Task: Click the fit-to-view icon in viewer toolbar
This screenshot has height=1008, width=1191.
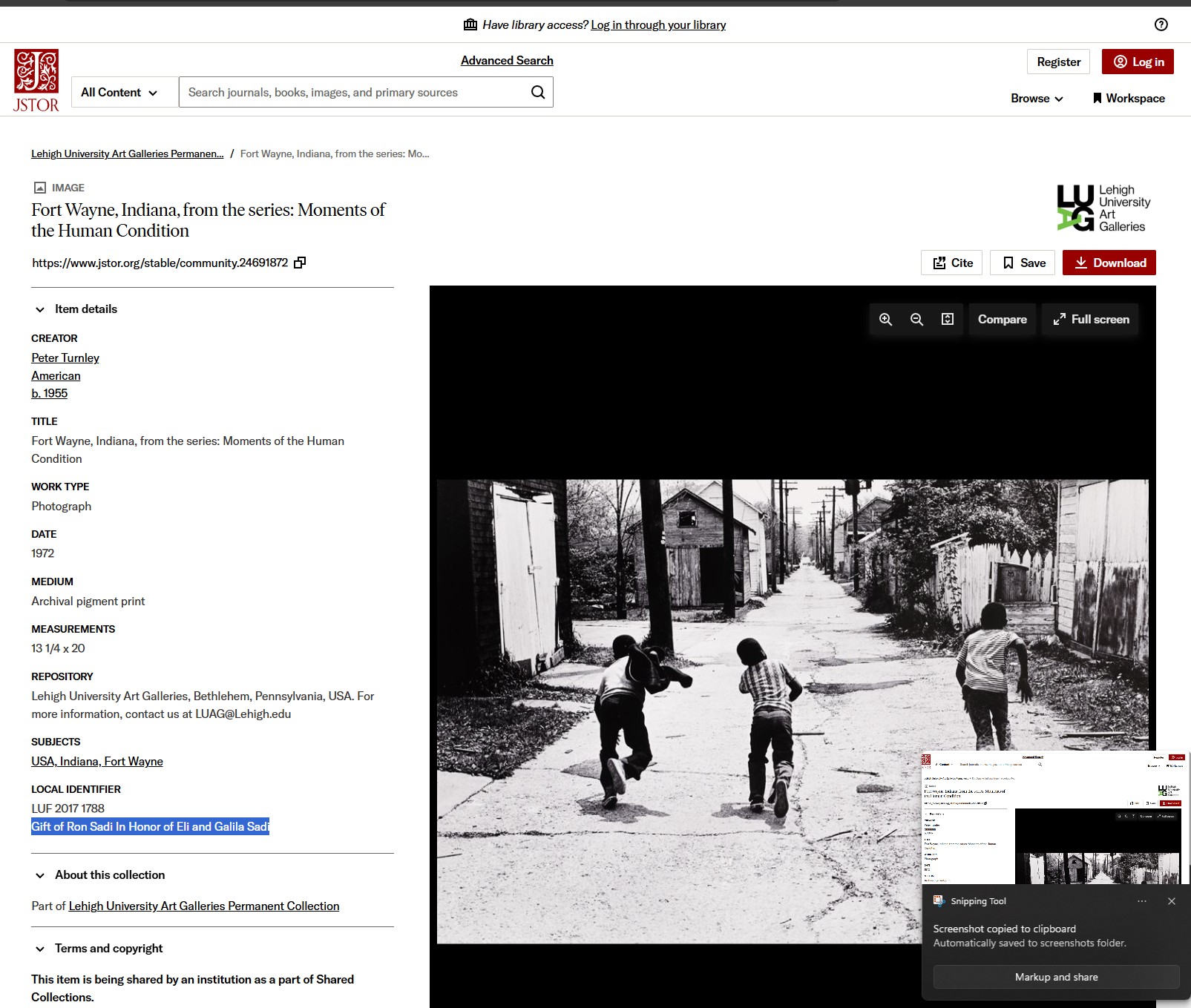Action: click(x=948, y=319)
